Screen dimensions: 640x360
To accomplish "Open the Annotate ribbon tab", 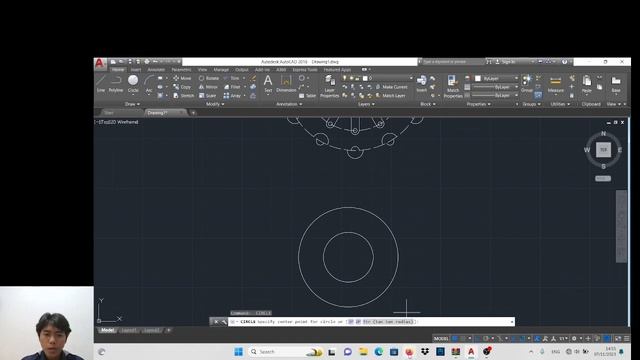I will tap(156, 70).
